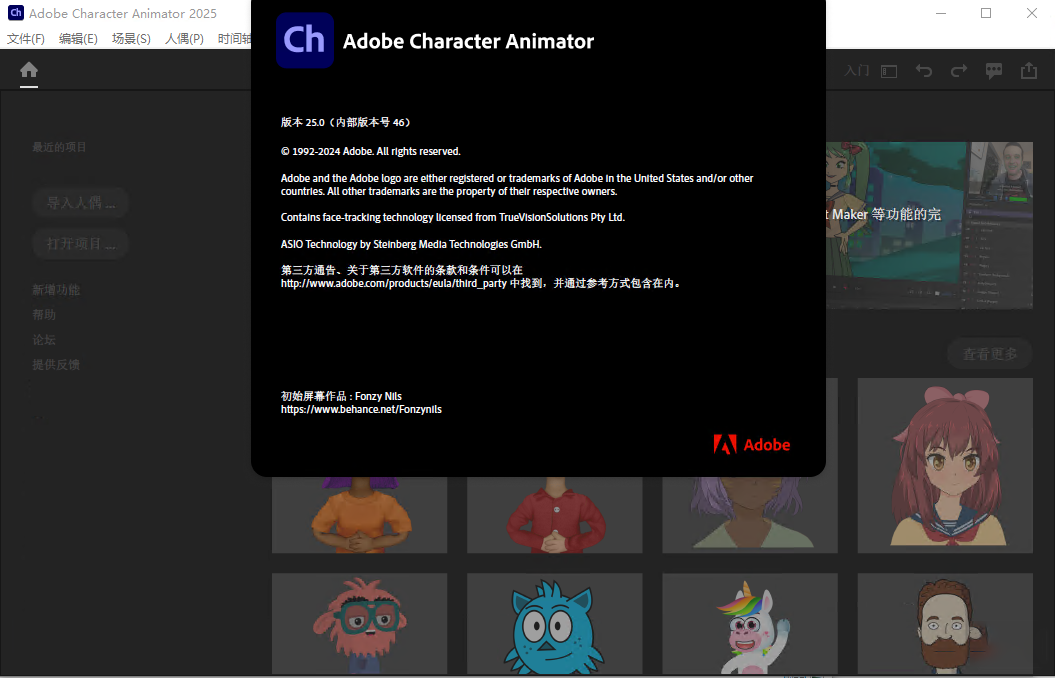Image resolution: width=1055 pixels, height=678 pixels.
Task: Click the TrueVisionSolutions face-tracking line
Action: click(453, 217)
